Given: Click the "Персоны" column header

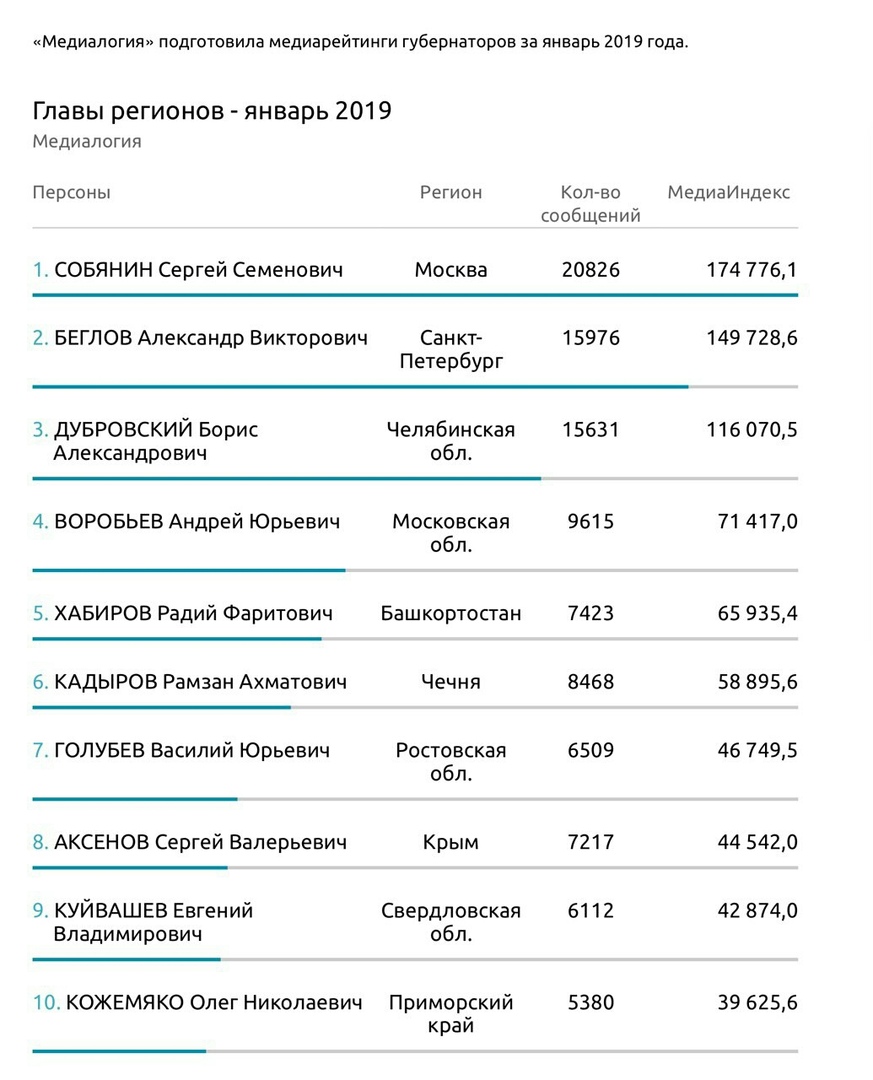Looking at the screenshot, I should coord(72,192).
